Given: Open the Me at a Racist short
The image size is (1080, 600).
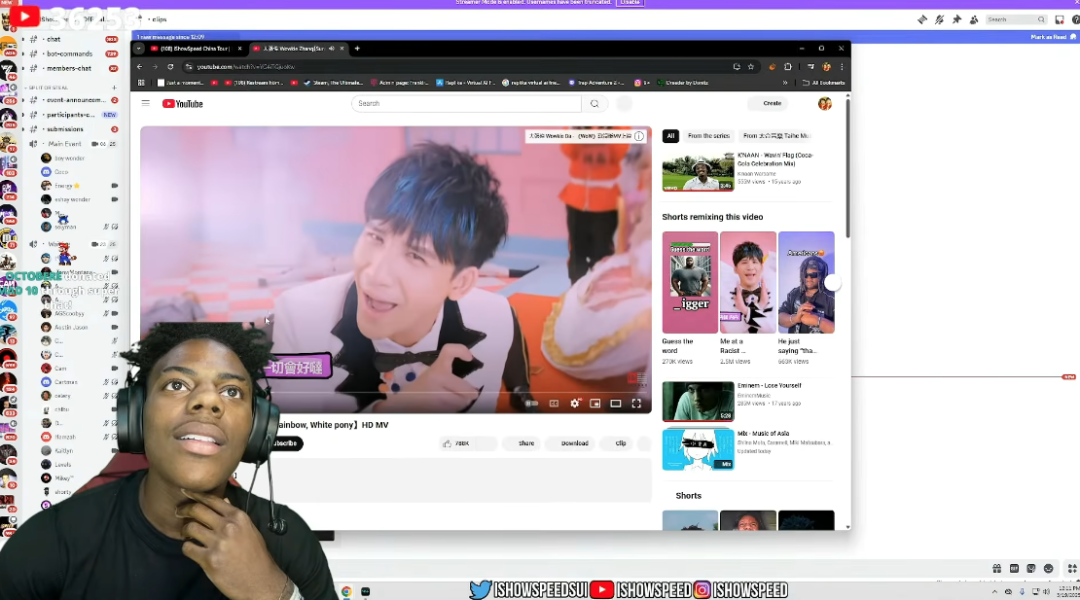Looking at the screenshot, I should [x=747, y=282].
